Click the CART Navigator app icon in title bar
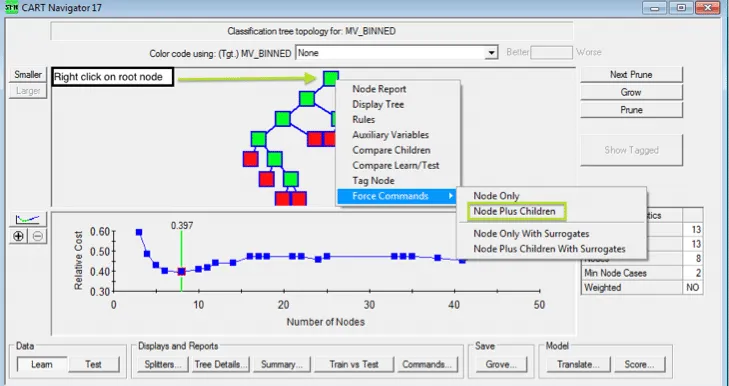Viewport: 729px width, 386px height. (11, 7)
